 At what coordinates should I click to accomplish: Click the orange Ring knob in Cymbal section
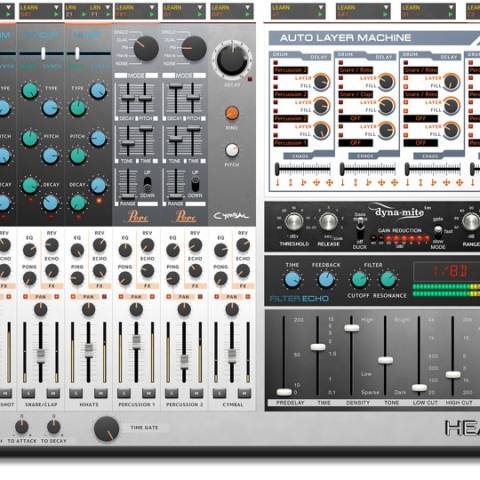click(232, 113)
